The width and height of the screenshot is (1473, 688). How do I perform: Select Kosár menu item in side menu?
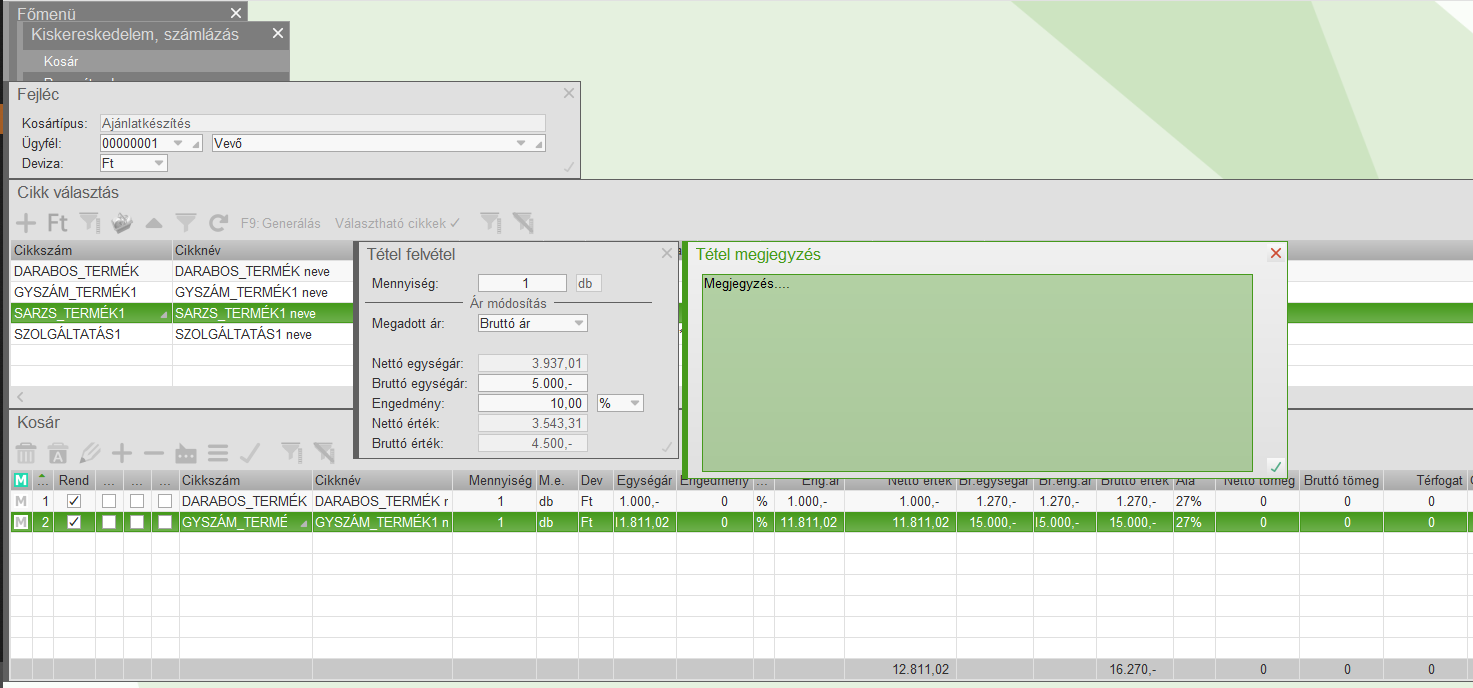[61, 61]
